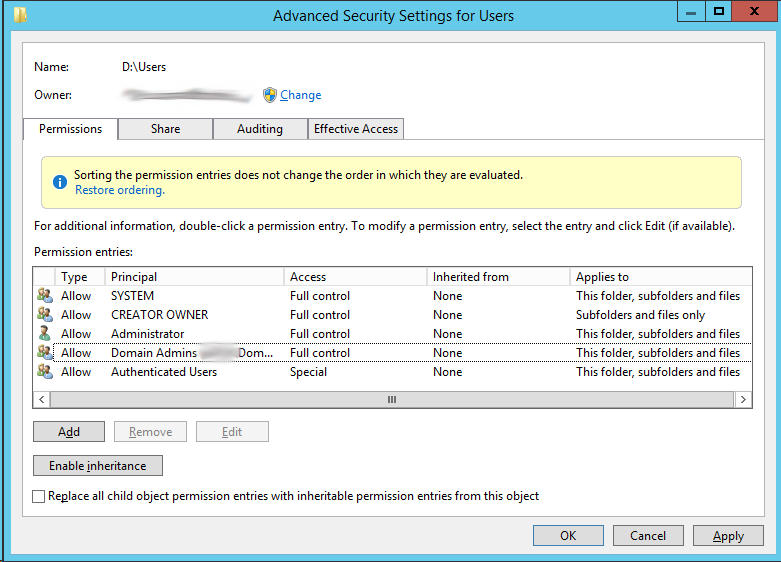Click the Edit button
The height and width of the screenshot is (562, 781).
point(232,431)
